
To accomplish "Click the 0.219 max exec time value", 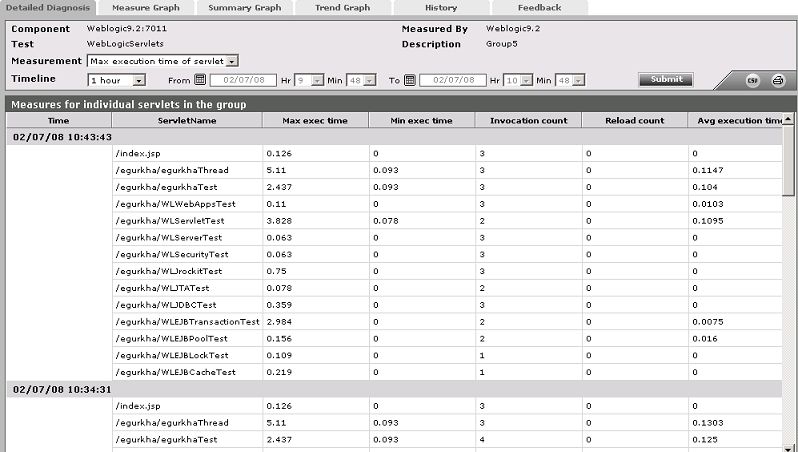I will pos(279,372).
